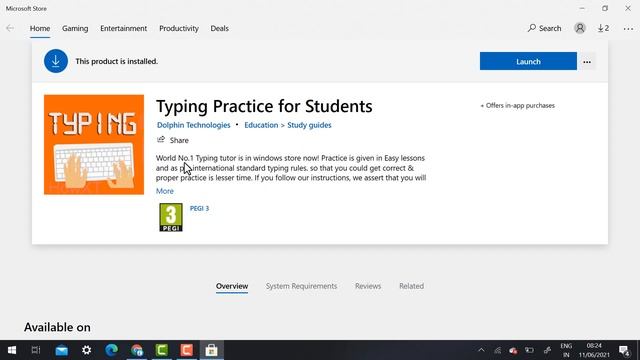Share this app
The height and width of the screenshot is (360, 640).
click(x=173, y=140)
